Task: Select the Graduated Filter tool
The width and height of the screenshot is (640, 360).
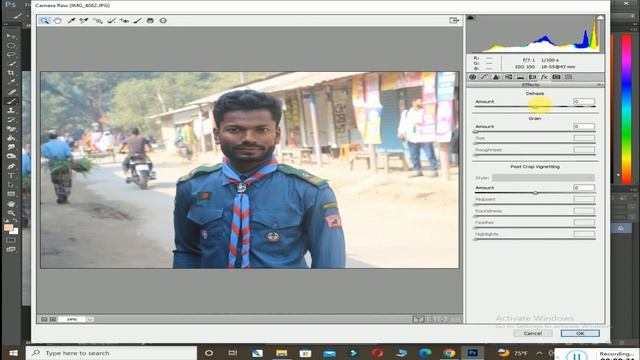Action: [150, 20]
